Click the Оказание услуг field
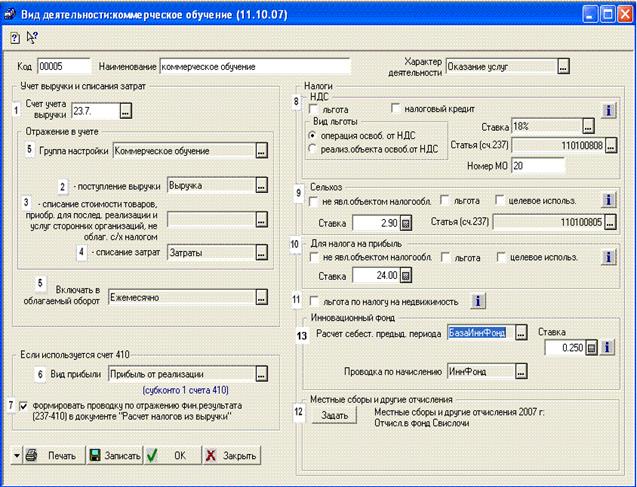The height and width of the screenshot is (487, 637). pyautogui.click(x=501, y=67)
